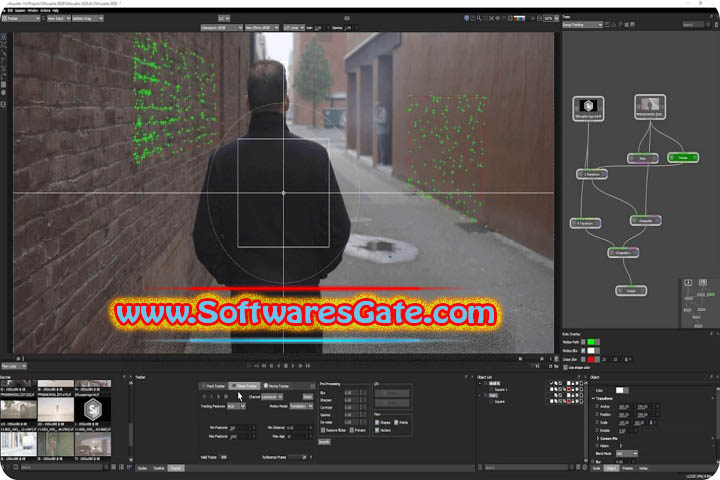The height and width of the screenshot is (480, 720).
Task: Open the Tracker node dropdown in top toolbar
Action: 21,18
